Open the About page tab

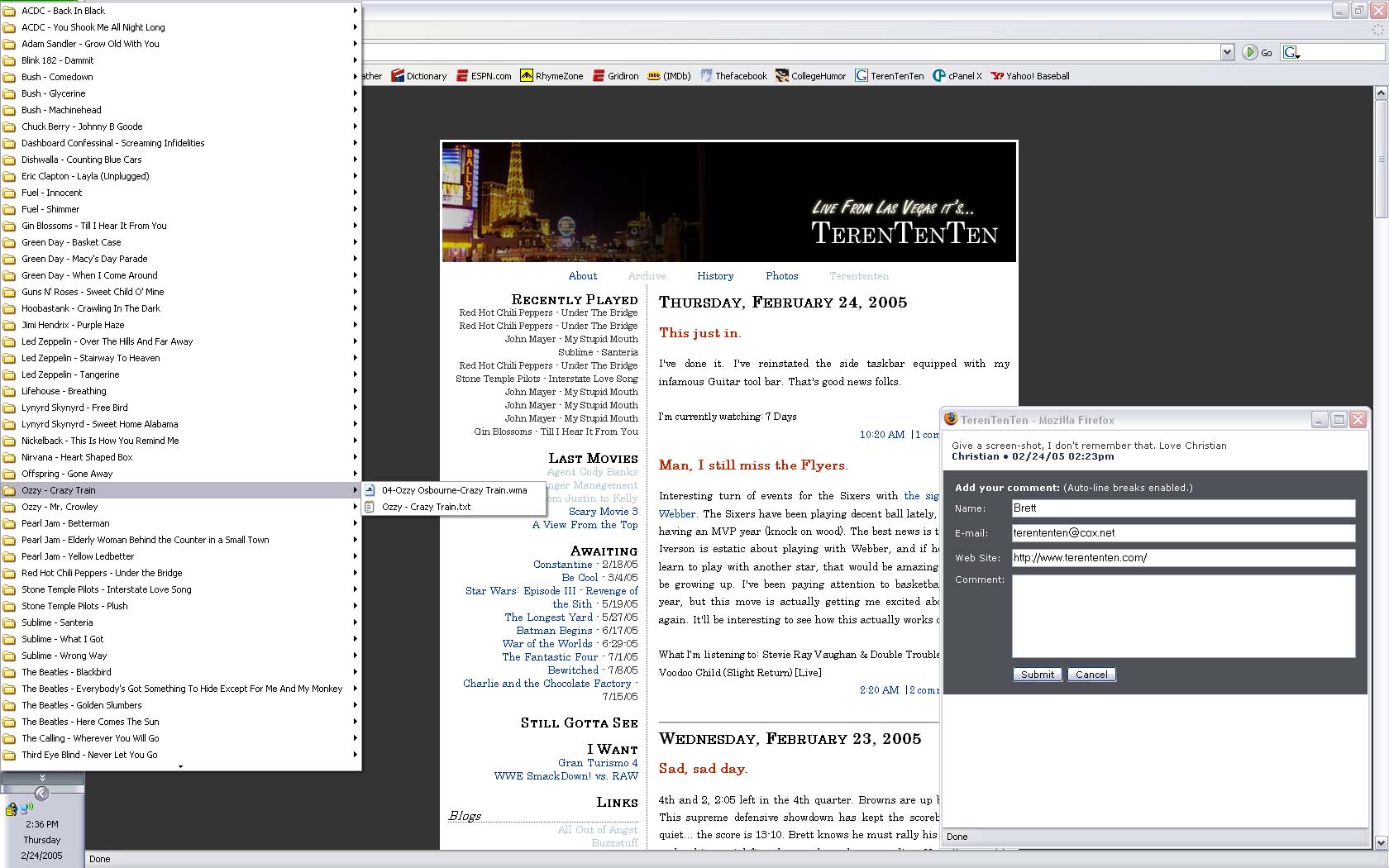tap(583, 276)
